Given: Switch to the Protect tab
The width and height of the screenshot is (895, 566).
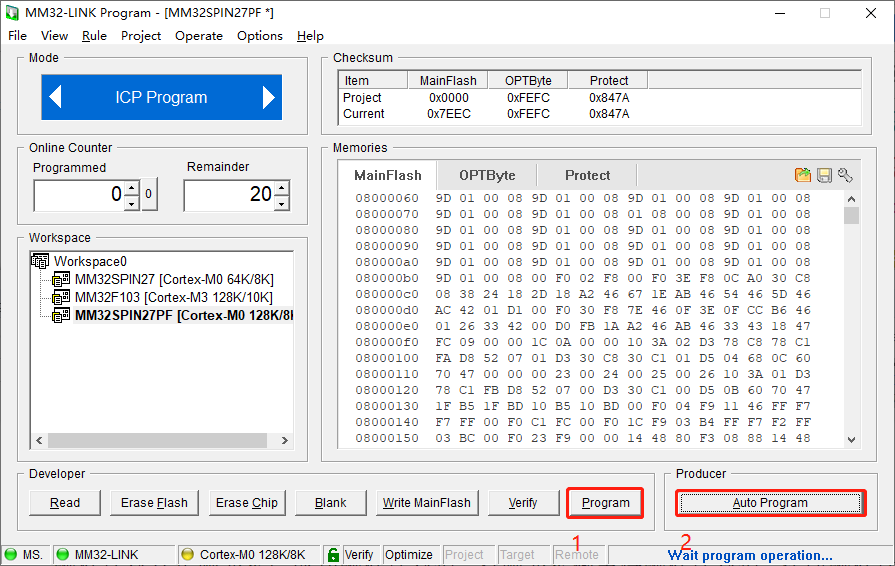Looking at the screenshot, I should [587, 175].
